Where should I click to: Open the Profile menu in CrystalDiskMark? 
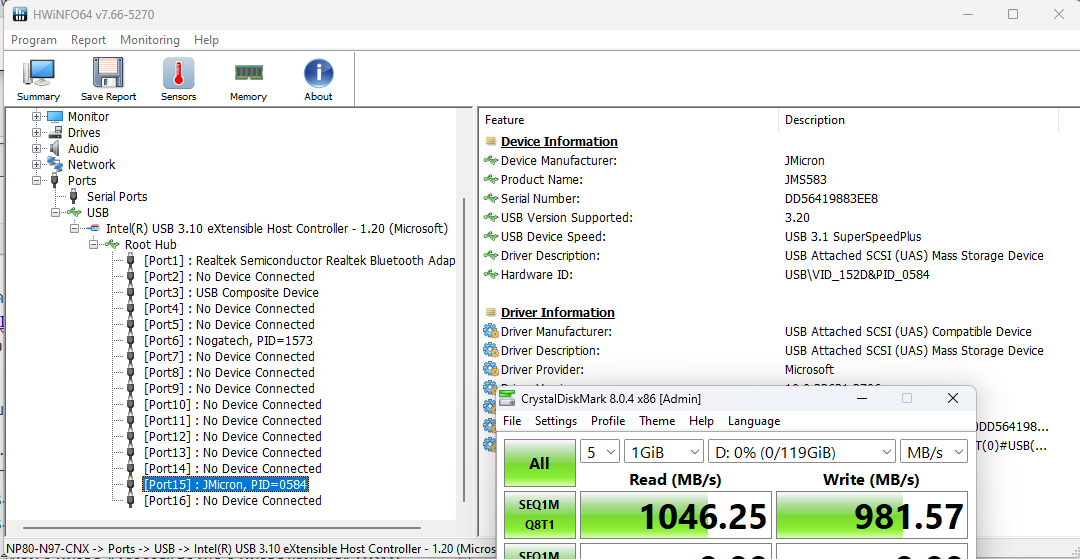click(x=608, y=421)
